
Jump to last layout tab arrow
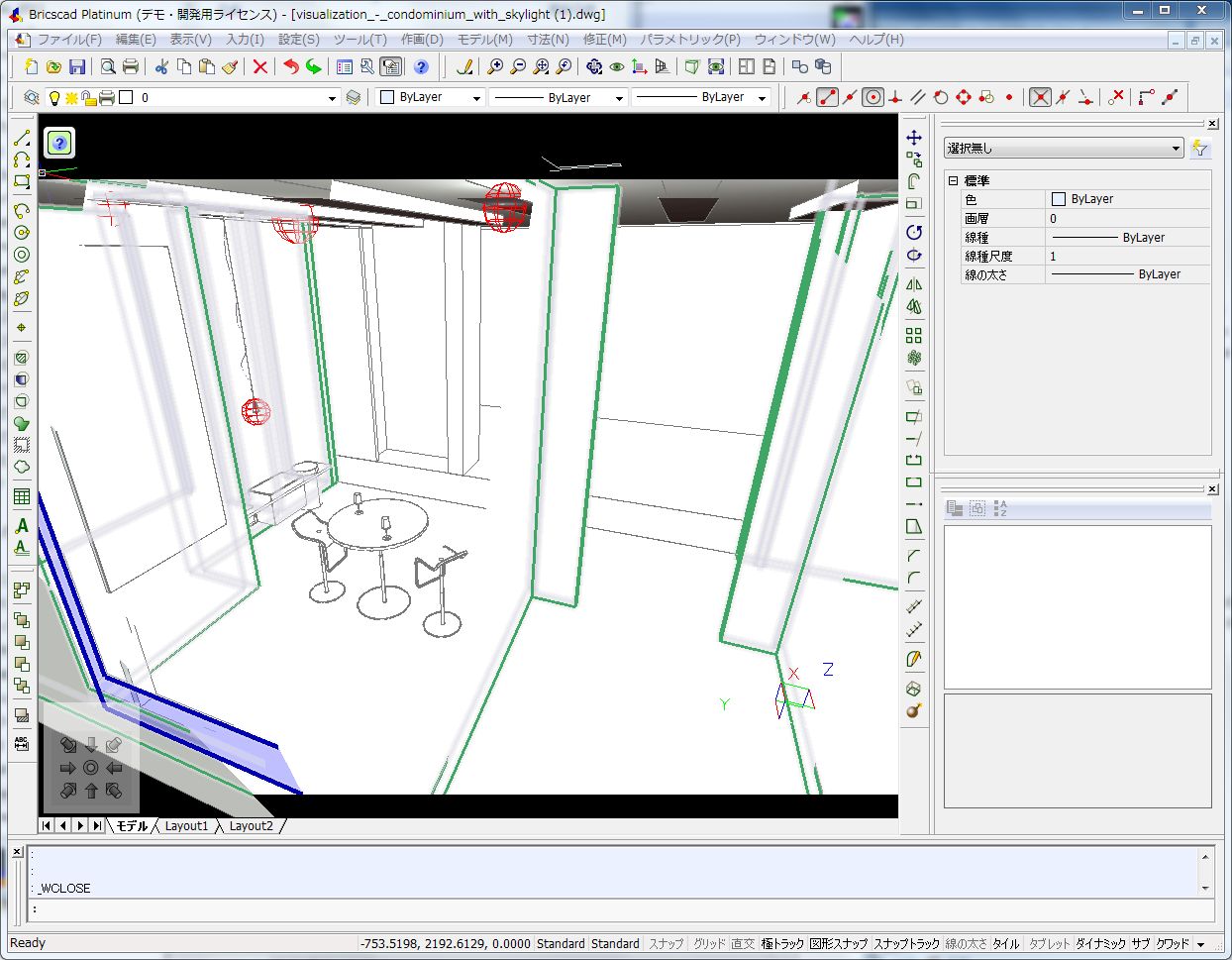(x=96, y=825)
